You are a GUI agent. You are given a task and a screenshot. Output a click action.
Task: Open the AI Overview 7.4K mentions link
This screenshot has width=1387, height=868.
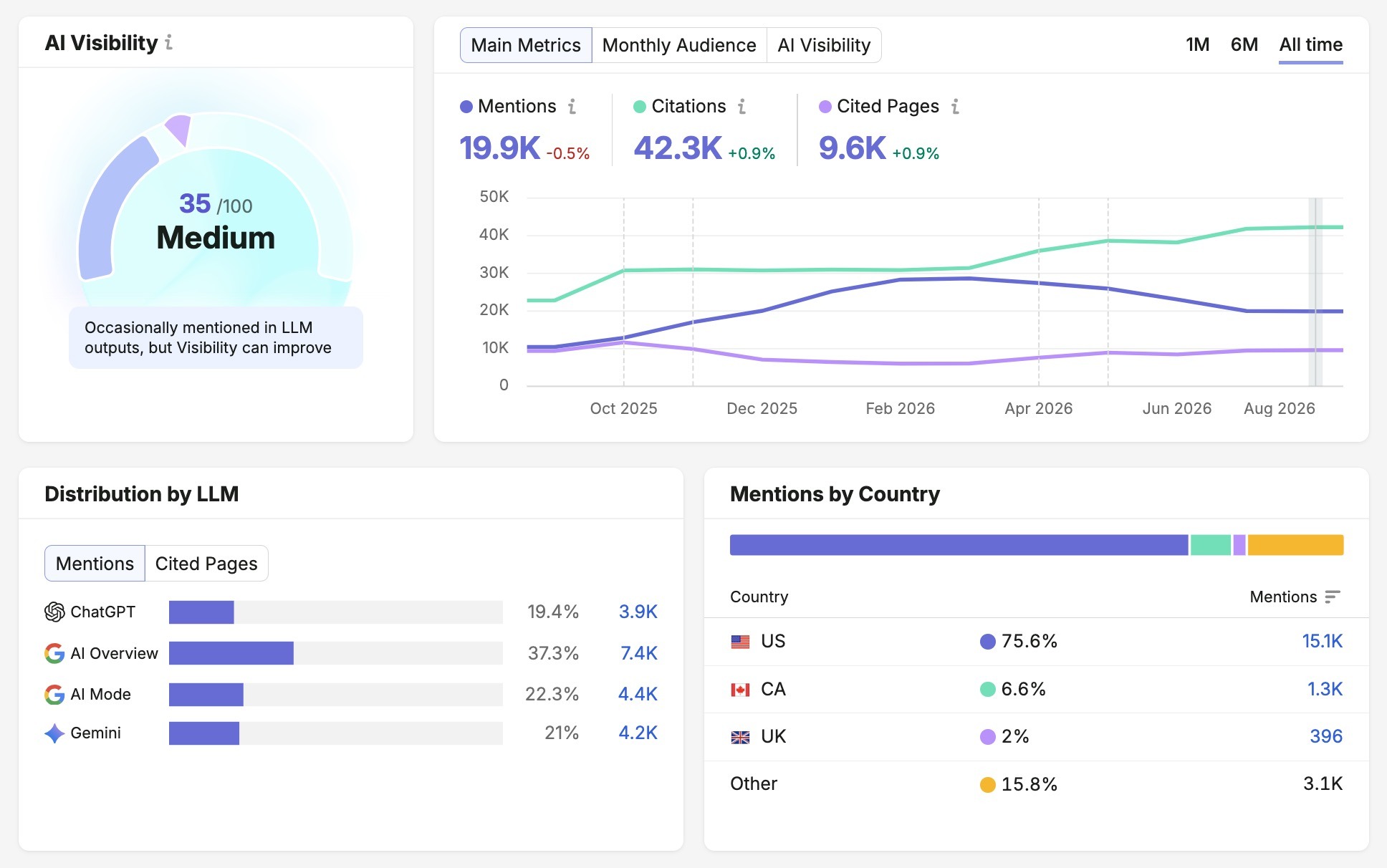(x=638, y=653)
